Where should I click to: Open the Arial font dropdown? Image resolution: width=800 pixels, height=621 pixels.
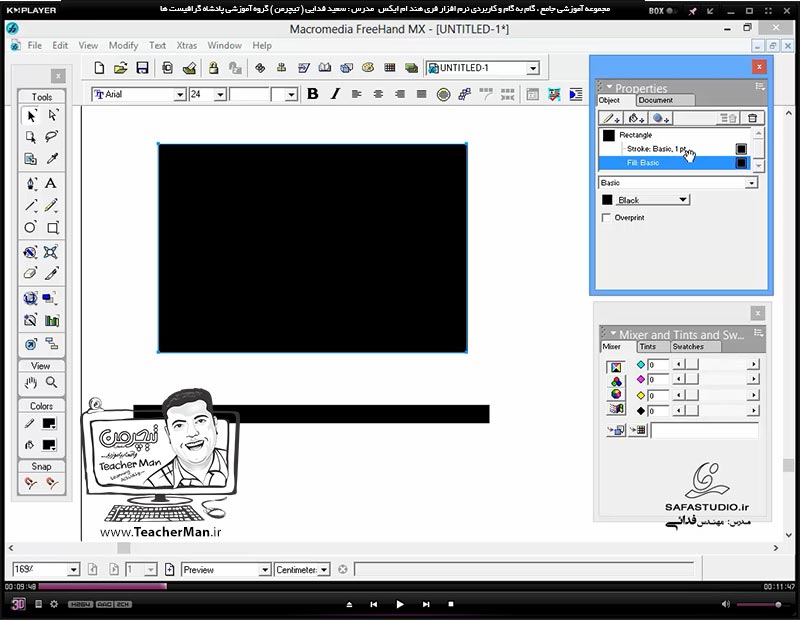(x=180, y=94)
